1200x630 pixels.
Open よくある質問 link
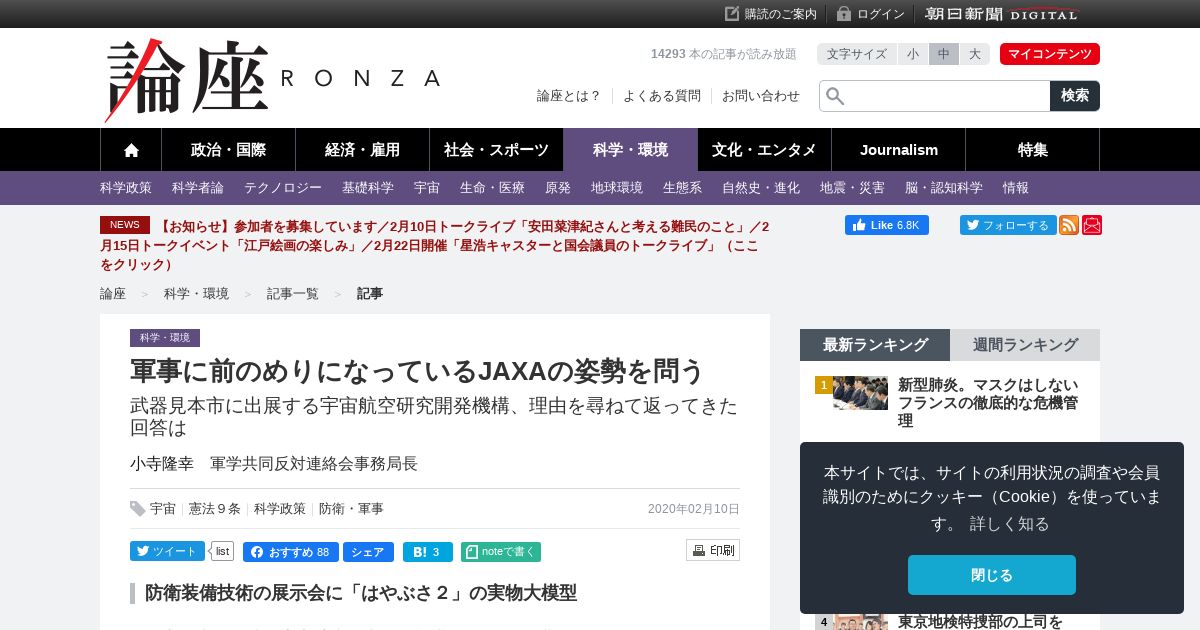click(662, 96)
